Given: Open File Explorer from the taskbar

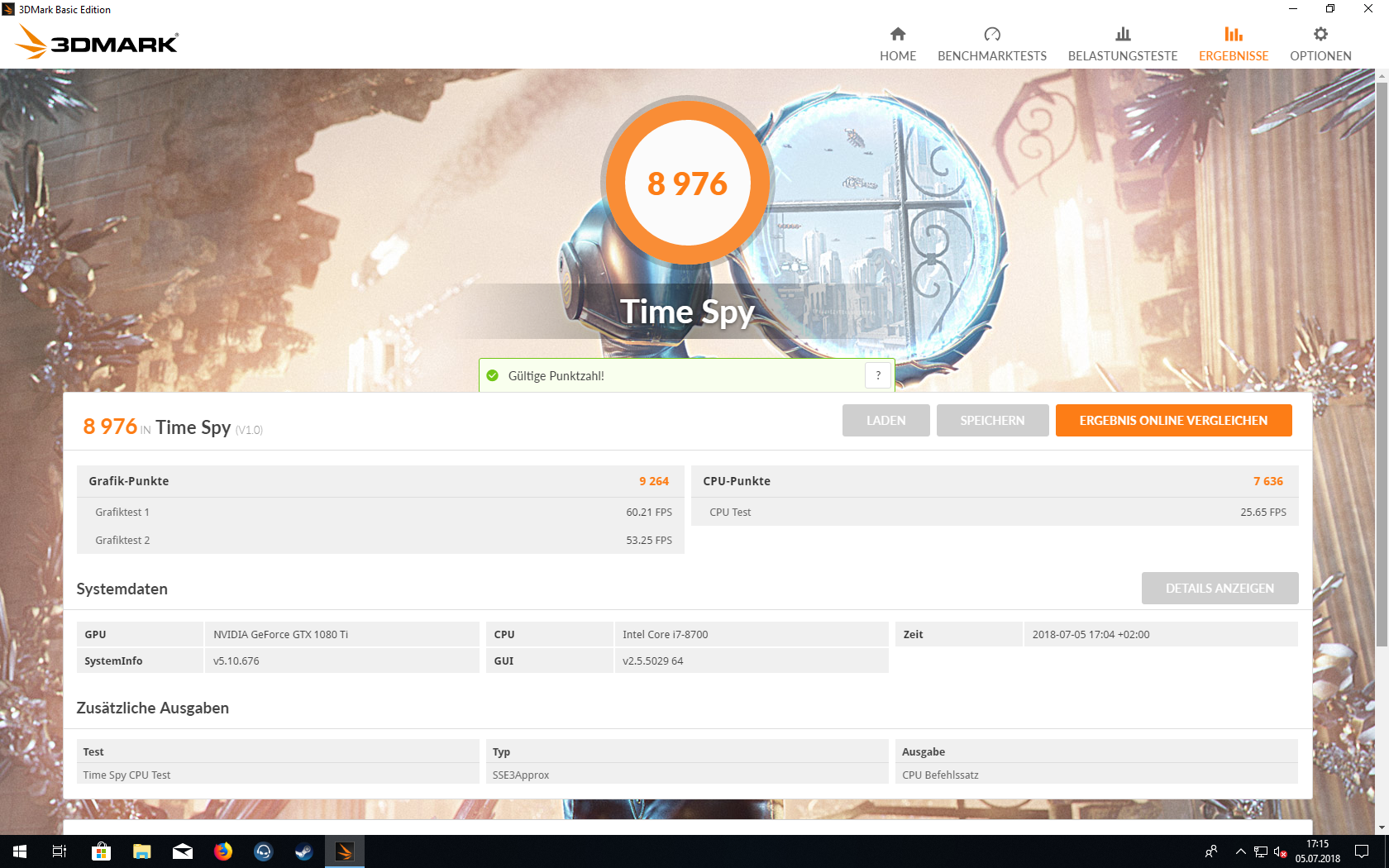Looking at the screenshot, I should click(x=142, y=851).
